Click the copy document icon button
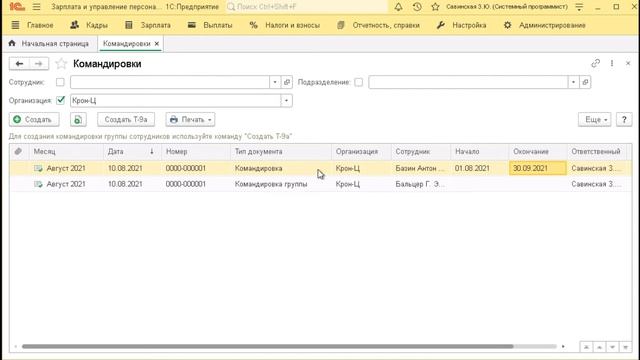 point(78,120)
